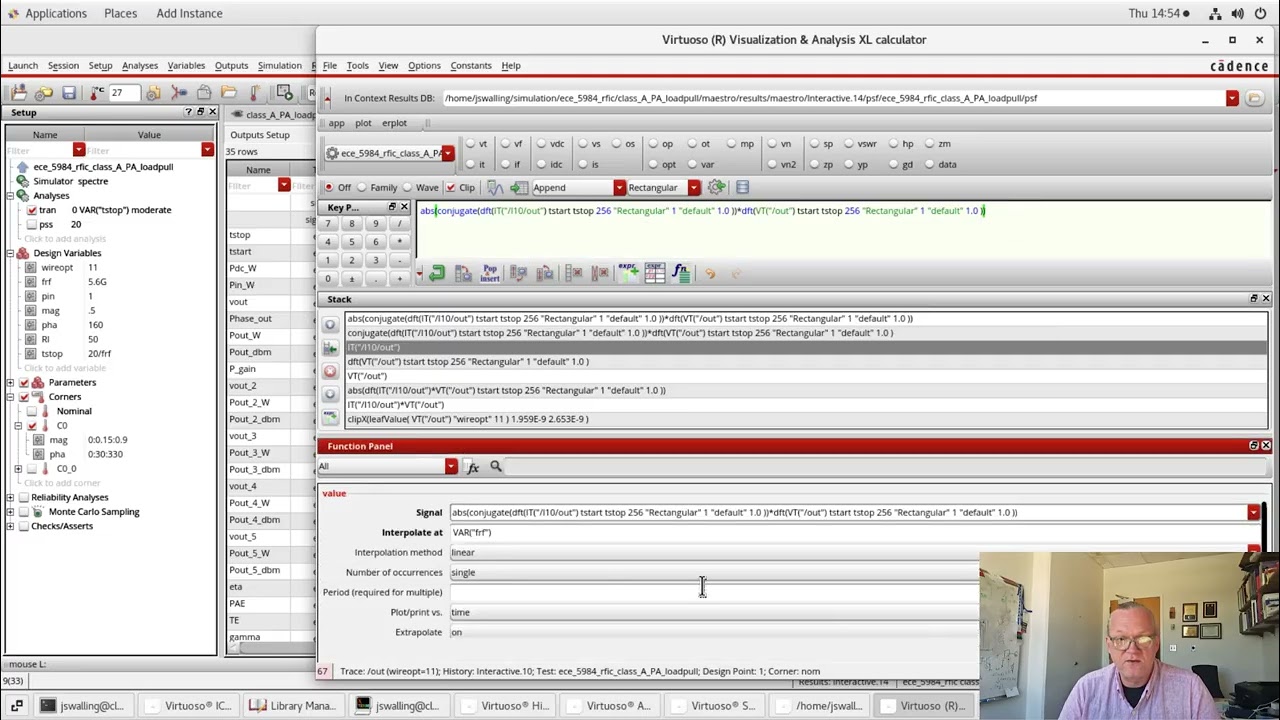1280x720 pixels.
Task: Click the thermometer temperature icon in ADE toolbar
Action: pos(97,93)
